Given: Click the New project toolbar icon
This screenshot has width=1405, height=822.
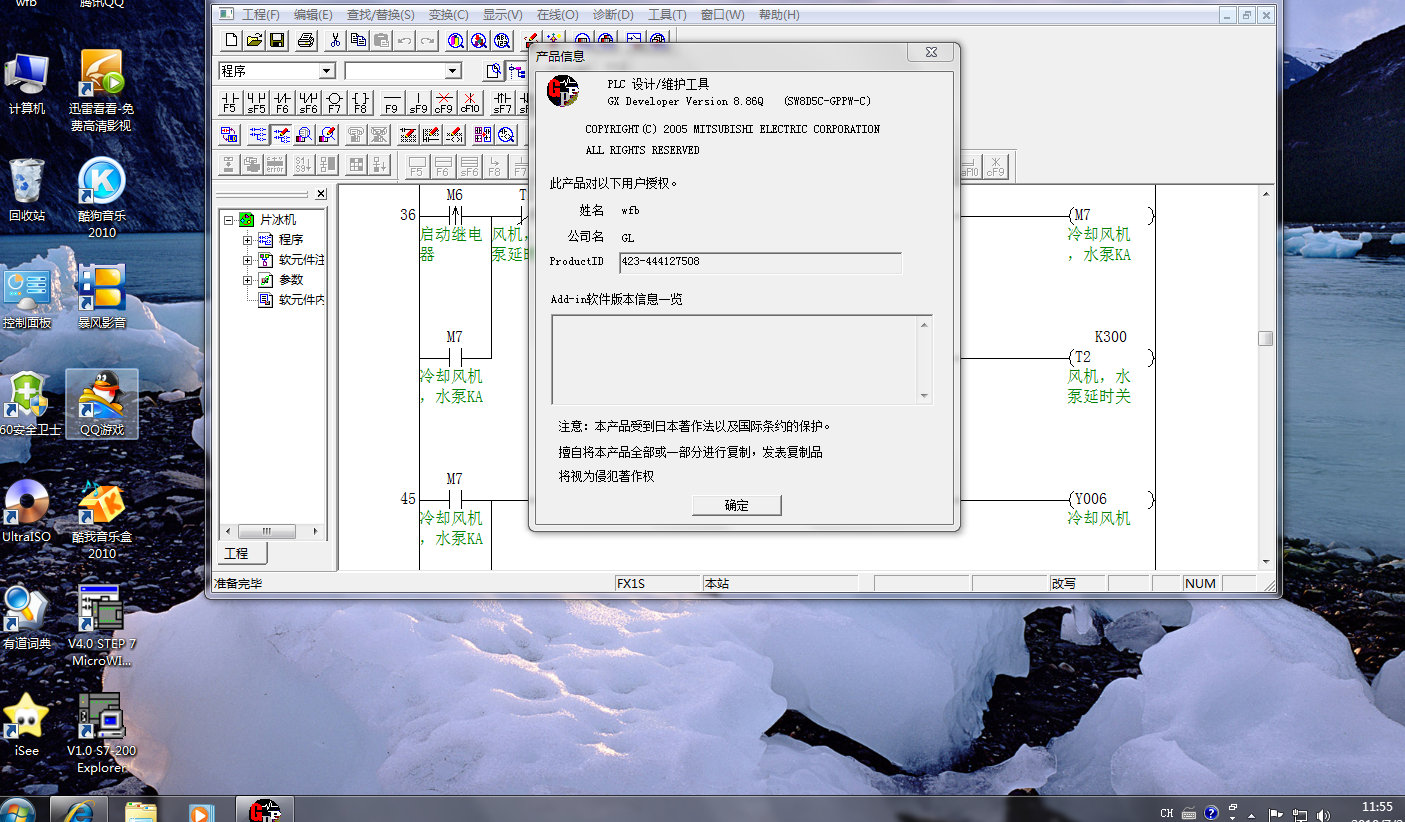Looking at the screenshot, I should (231, 40).
